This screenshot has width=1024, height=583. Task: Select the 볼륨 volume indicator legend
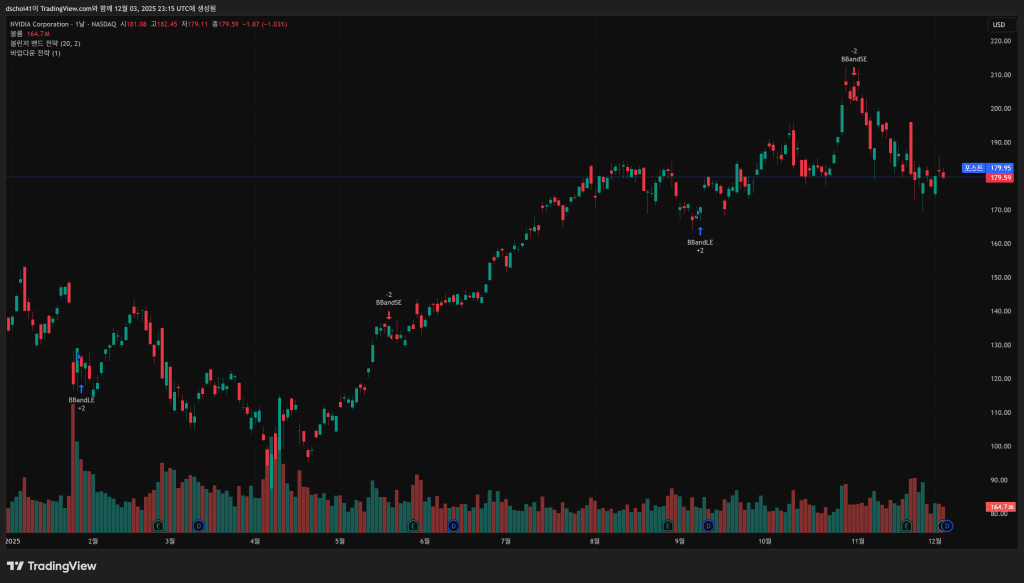click(x=16, y=34)
